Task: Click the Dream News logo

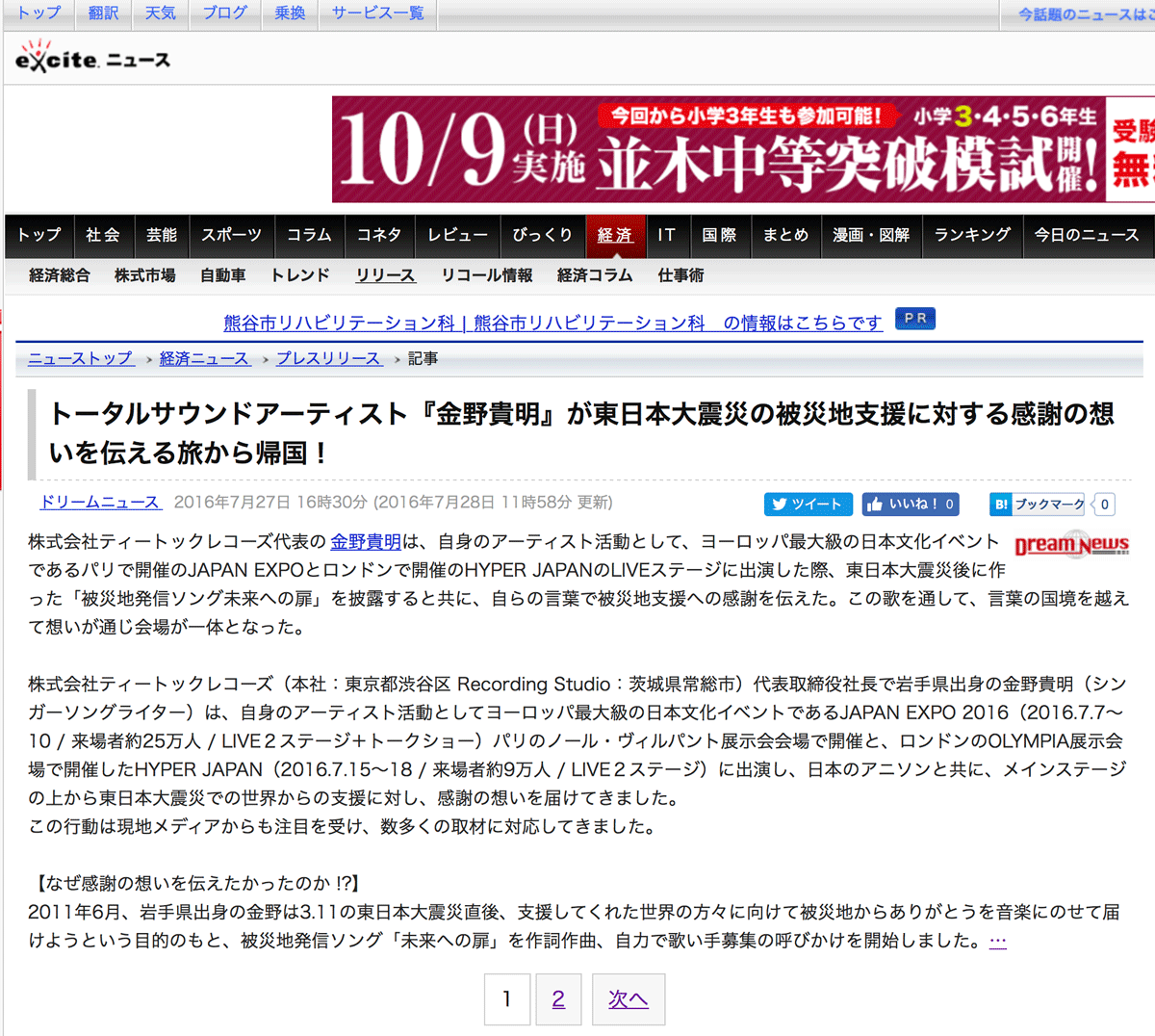Action: (1071, 545)
